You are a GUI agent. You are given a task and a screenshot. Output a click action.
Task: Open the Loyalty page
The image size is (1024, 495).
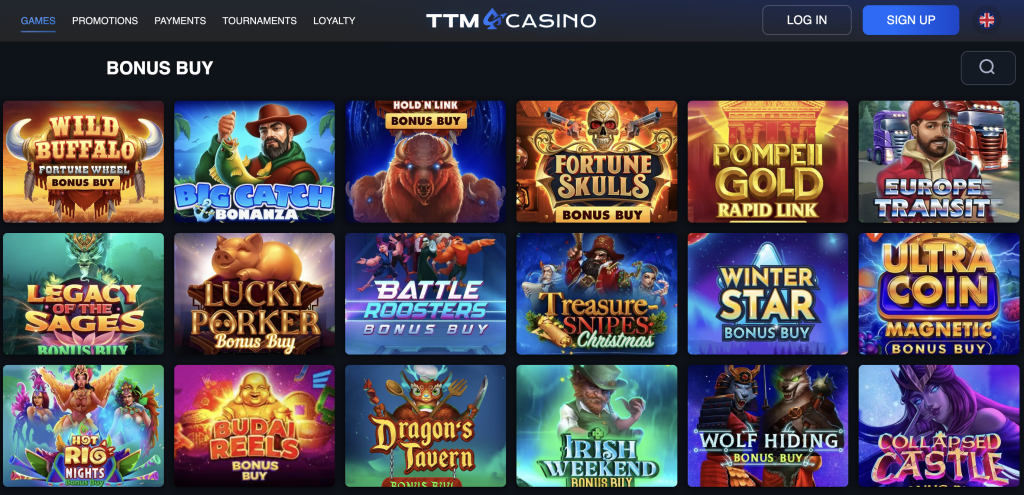point(334,21)
